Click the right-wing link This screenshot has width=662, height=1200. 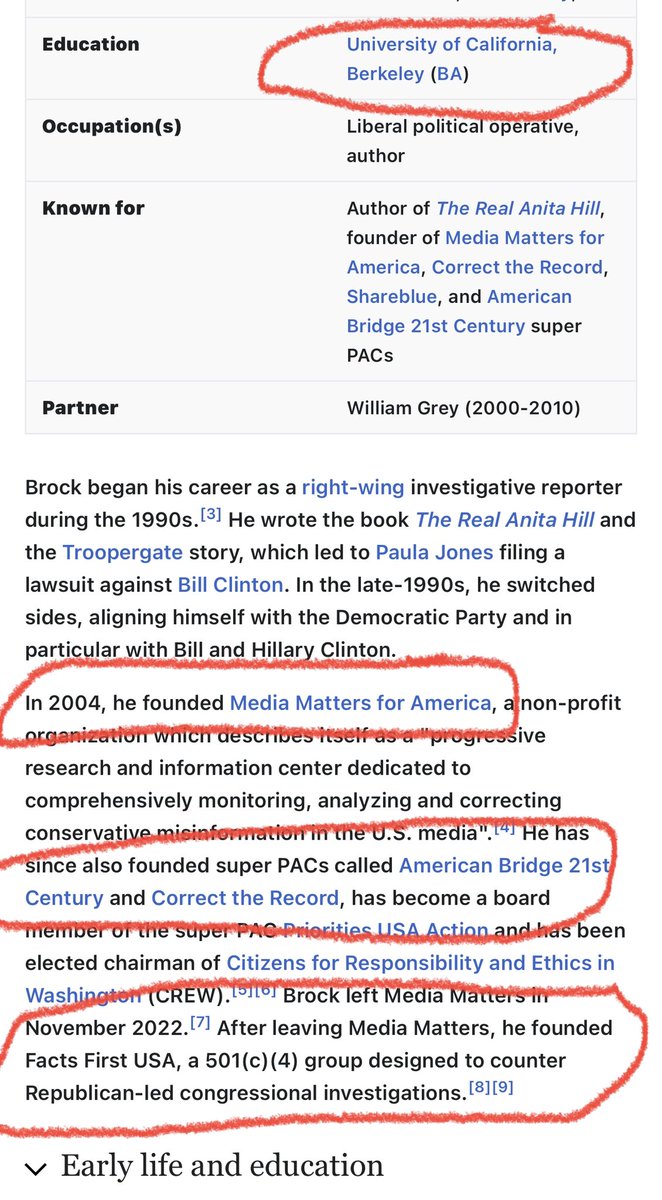pos(353,488)
